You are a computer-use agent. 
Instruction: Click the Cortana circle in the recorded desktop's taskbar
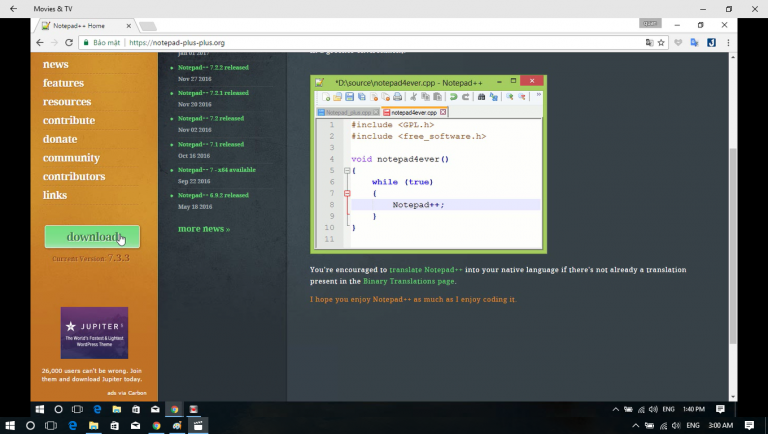point(58,409)
